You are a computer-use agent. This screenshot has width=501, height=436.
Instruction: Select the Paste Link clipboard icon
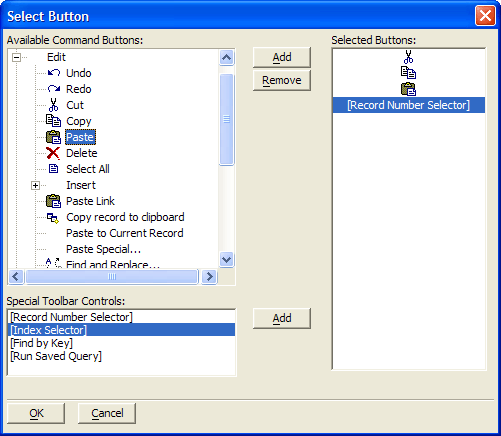click(x=53, y=201)
